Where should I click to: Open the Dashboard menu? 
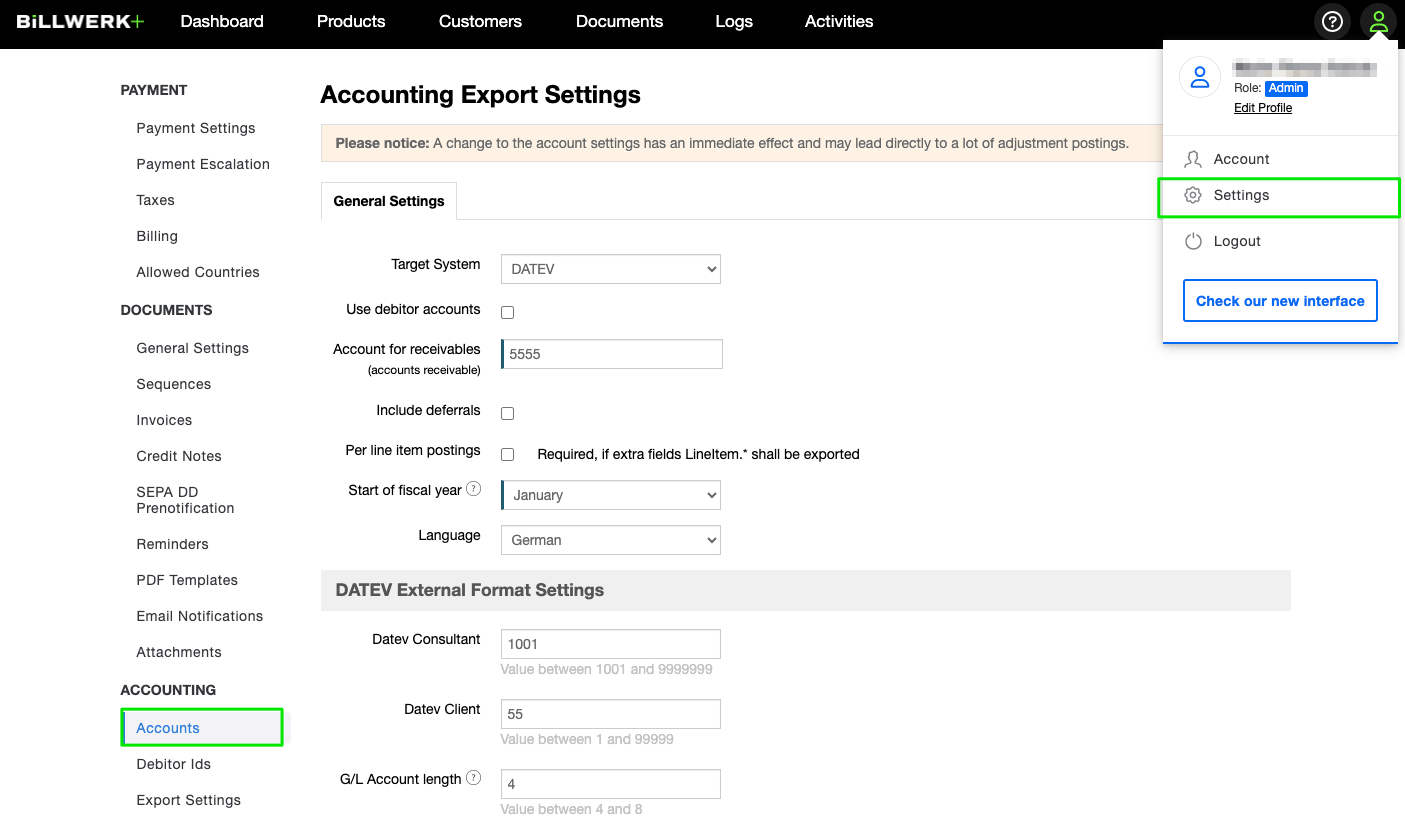(222, 21)
